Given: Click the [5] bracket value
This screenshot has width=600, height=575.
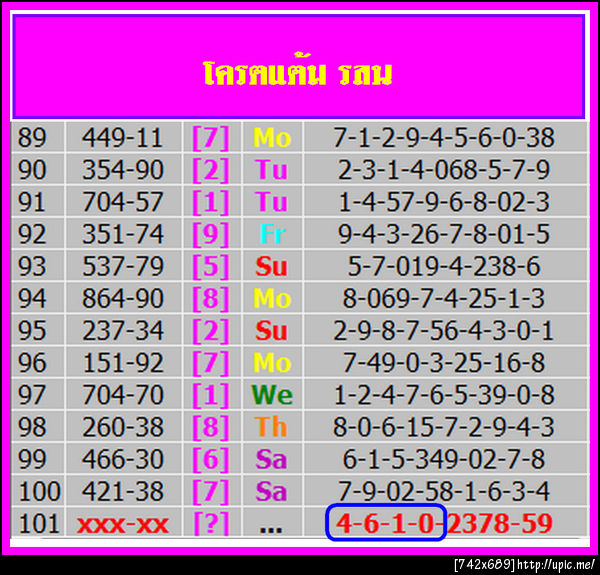Looking at the screenshot, I should 211,266.
